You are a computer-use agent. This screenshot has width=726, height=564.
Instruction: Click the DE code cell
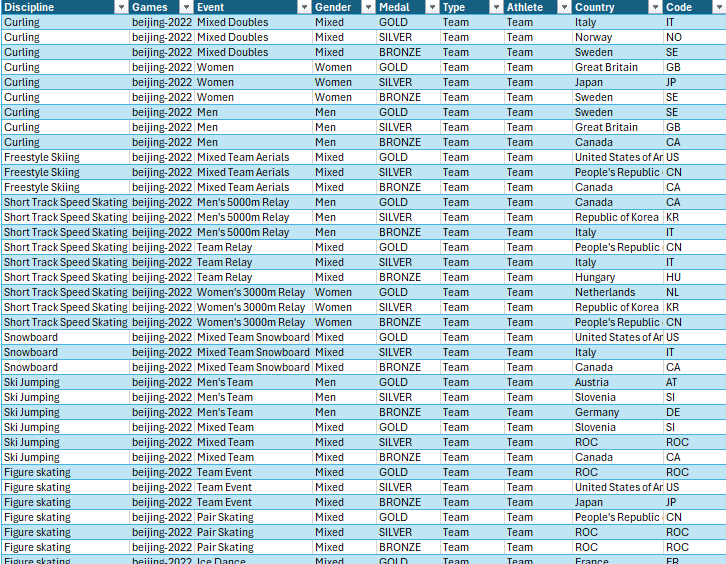[695, 412]
